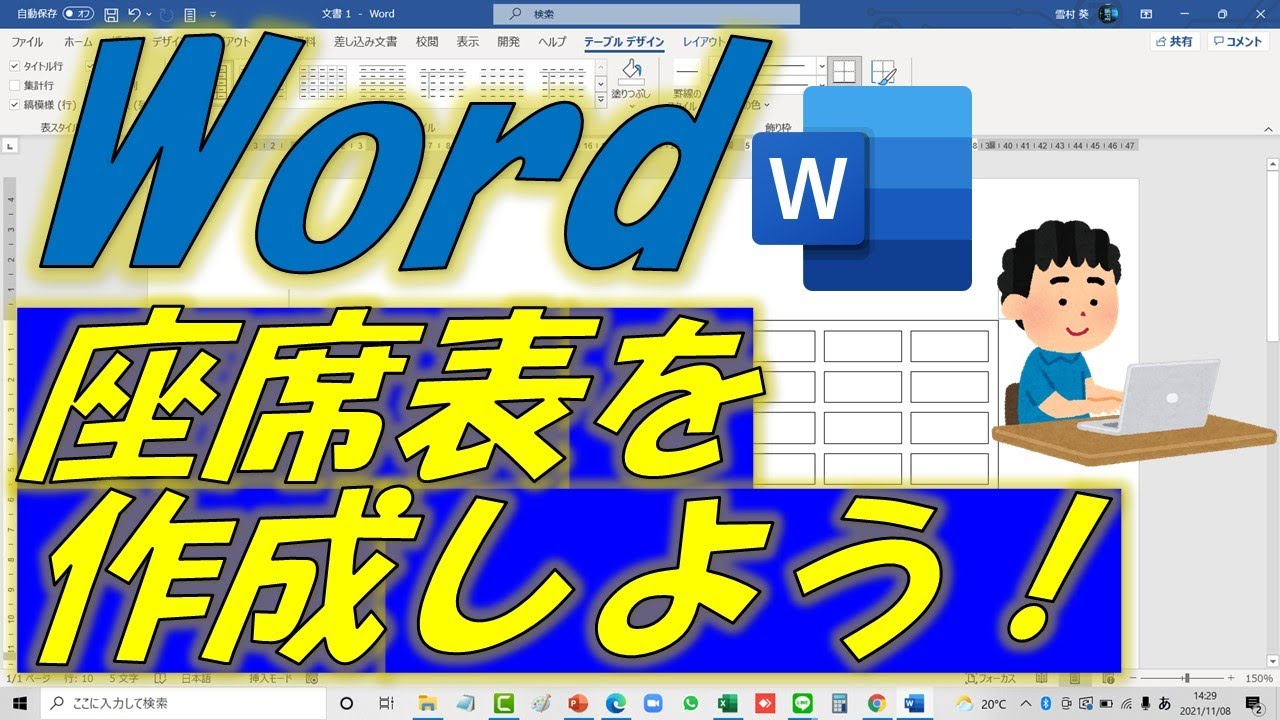
Task: Open the ファイル tab
Action: tap(27, 42)
